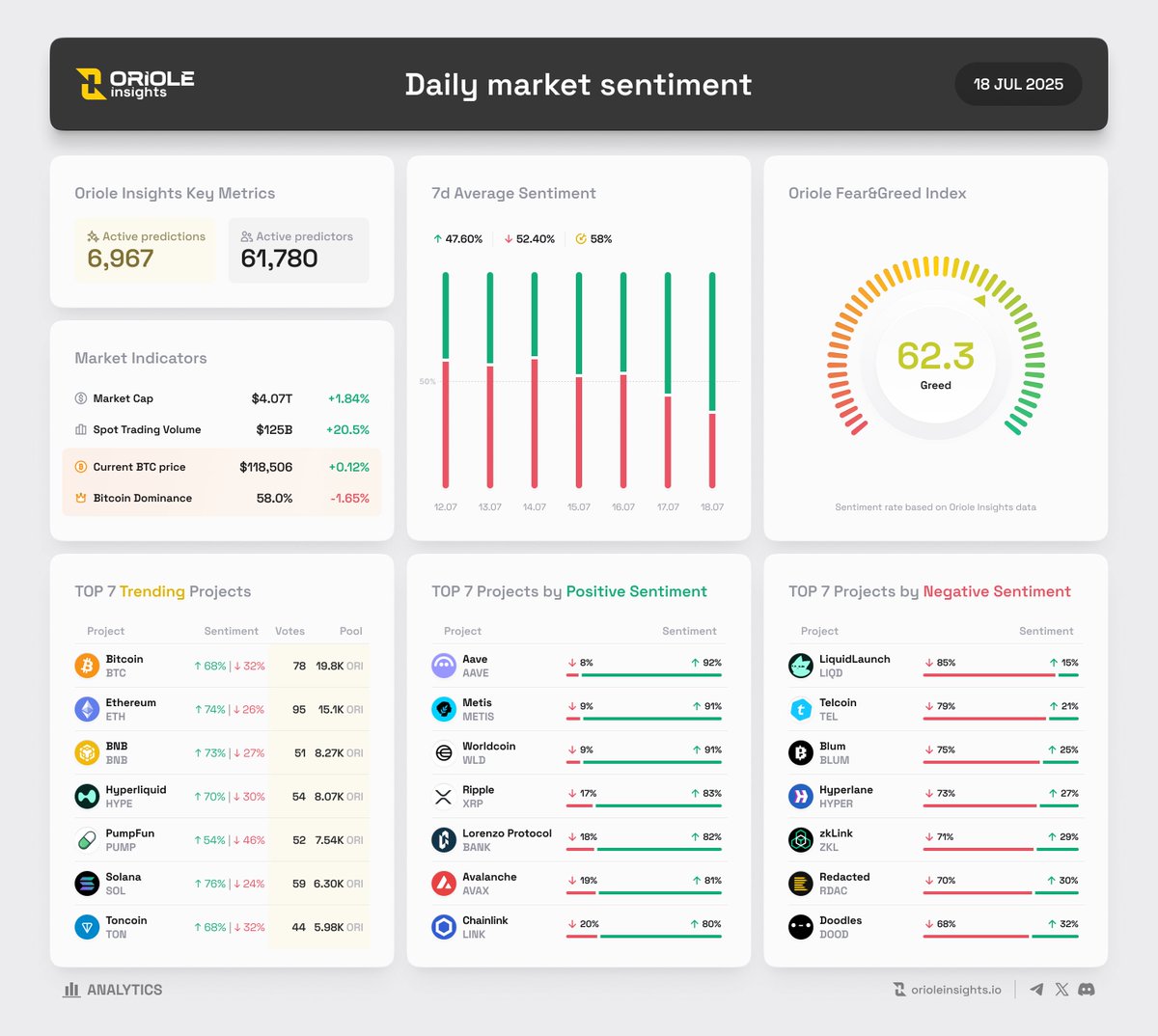This screenshot has width=1158, height=1036.
Task: Click the Project header in Positive Sentiment
Action: pos(462,631)
